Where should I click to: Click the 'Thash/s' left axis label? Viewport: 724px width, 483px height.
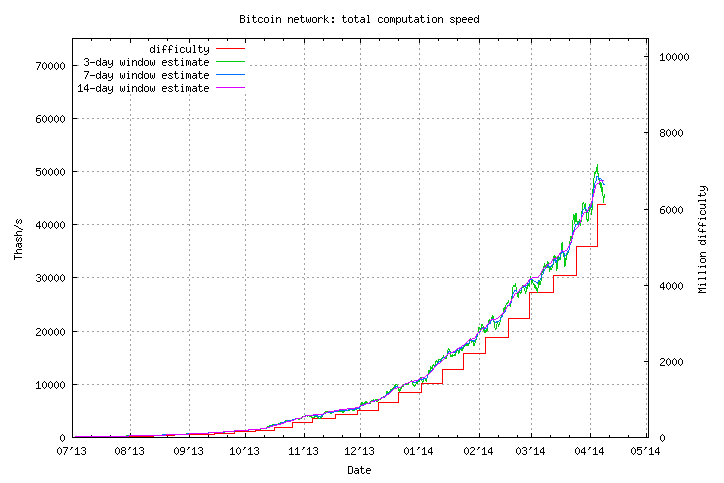click(19, 238)
